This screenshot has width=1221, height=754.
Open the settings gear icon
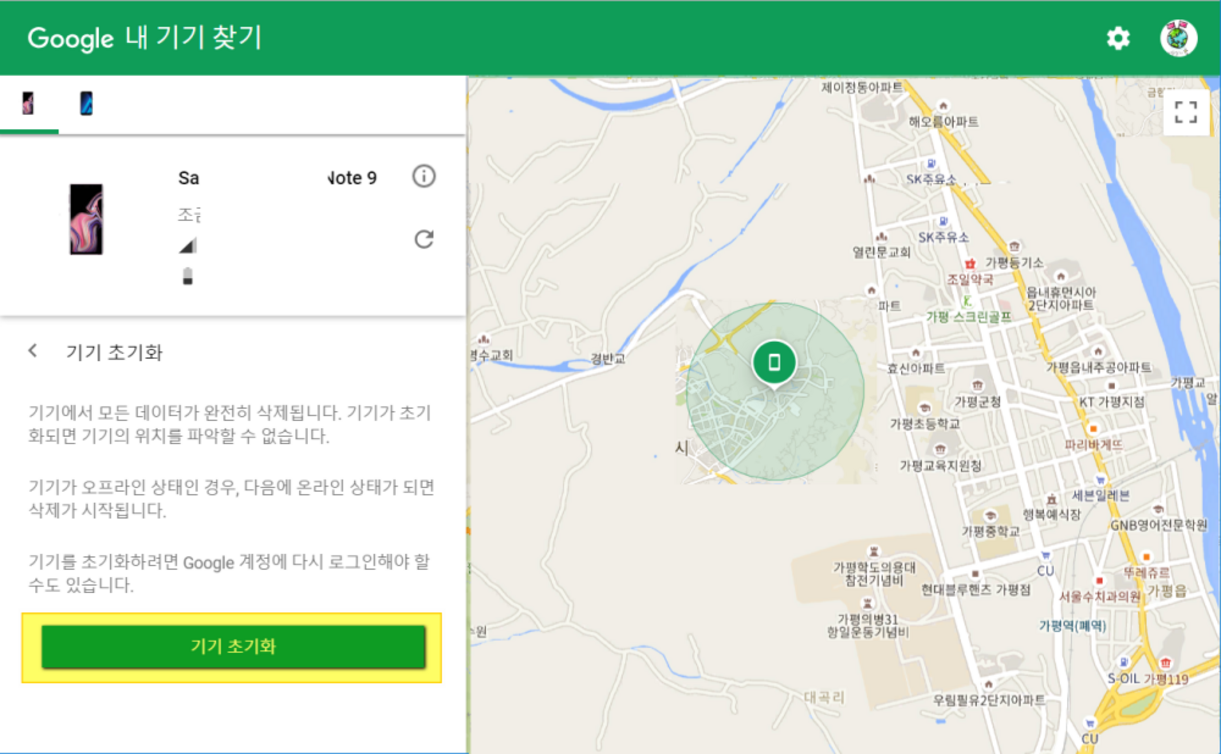[x=1117, y=38]
